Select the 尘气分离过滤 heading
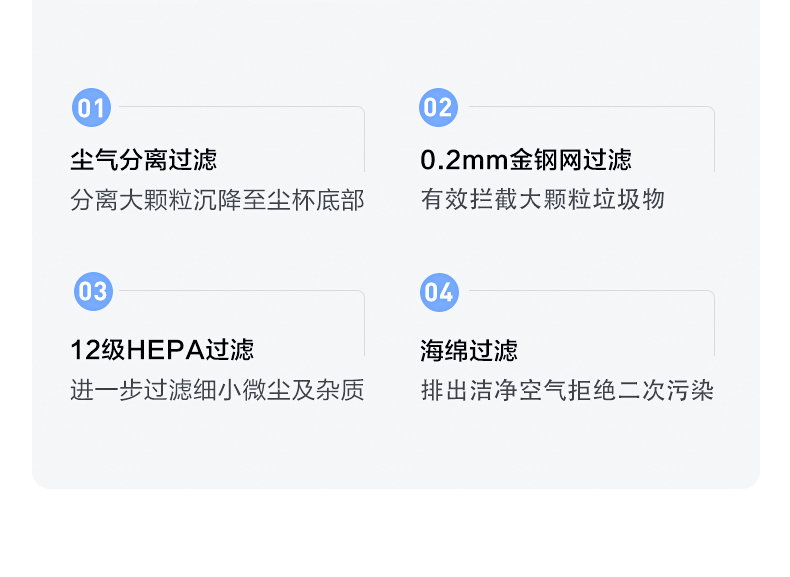Screen dimensions: 790x577 point(143,160)
